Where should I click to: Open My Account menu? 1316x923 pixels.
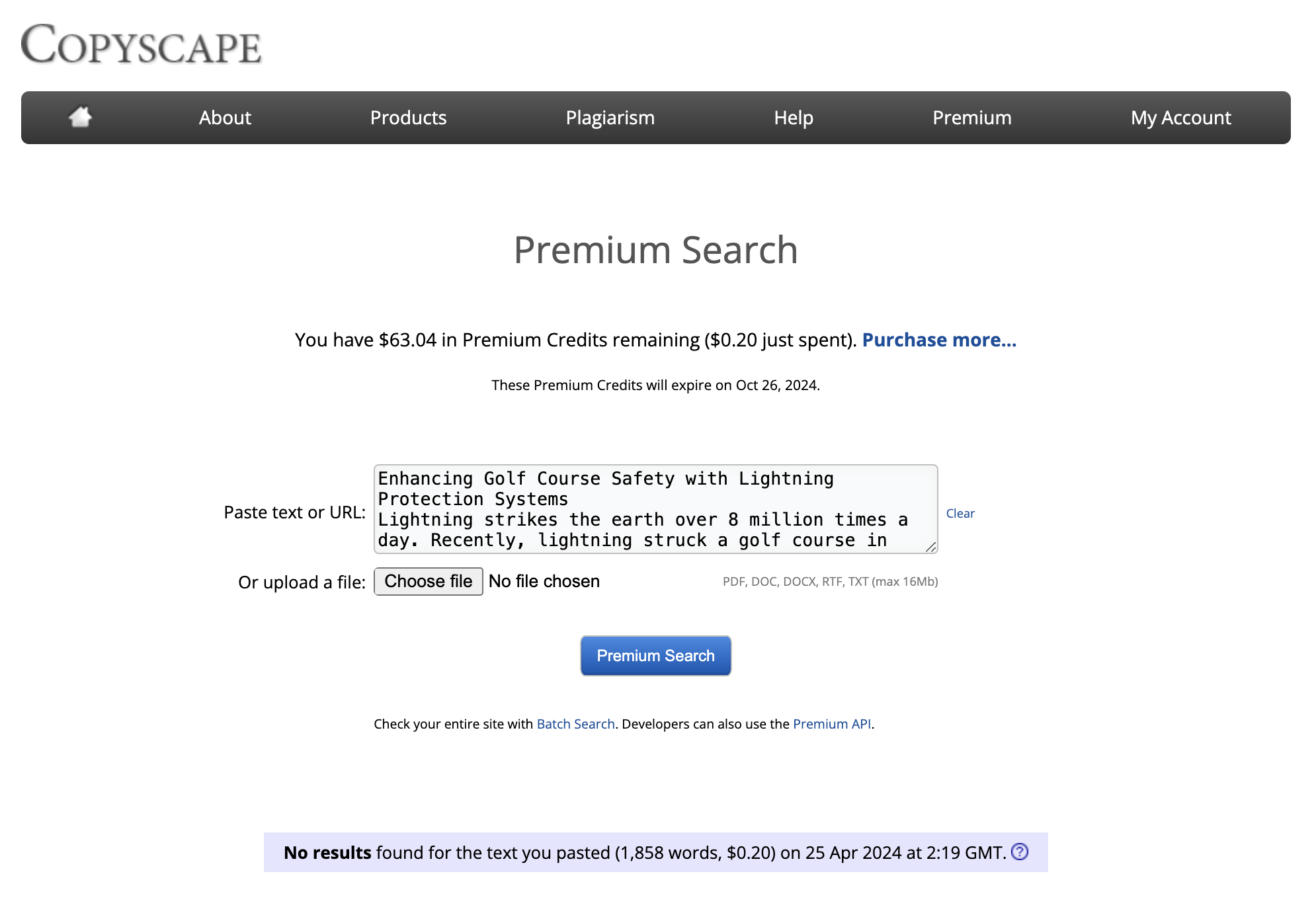[1180, 118]
